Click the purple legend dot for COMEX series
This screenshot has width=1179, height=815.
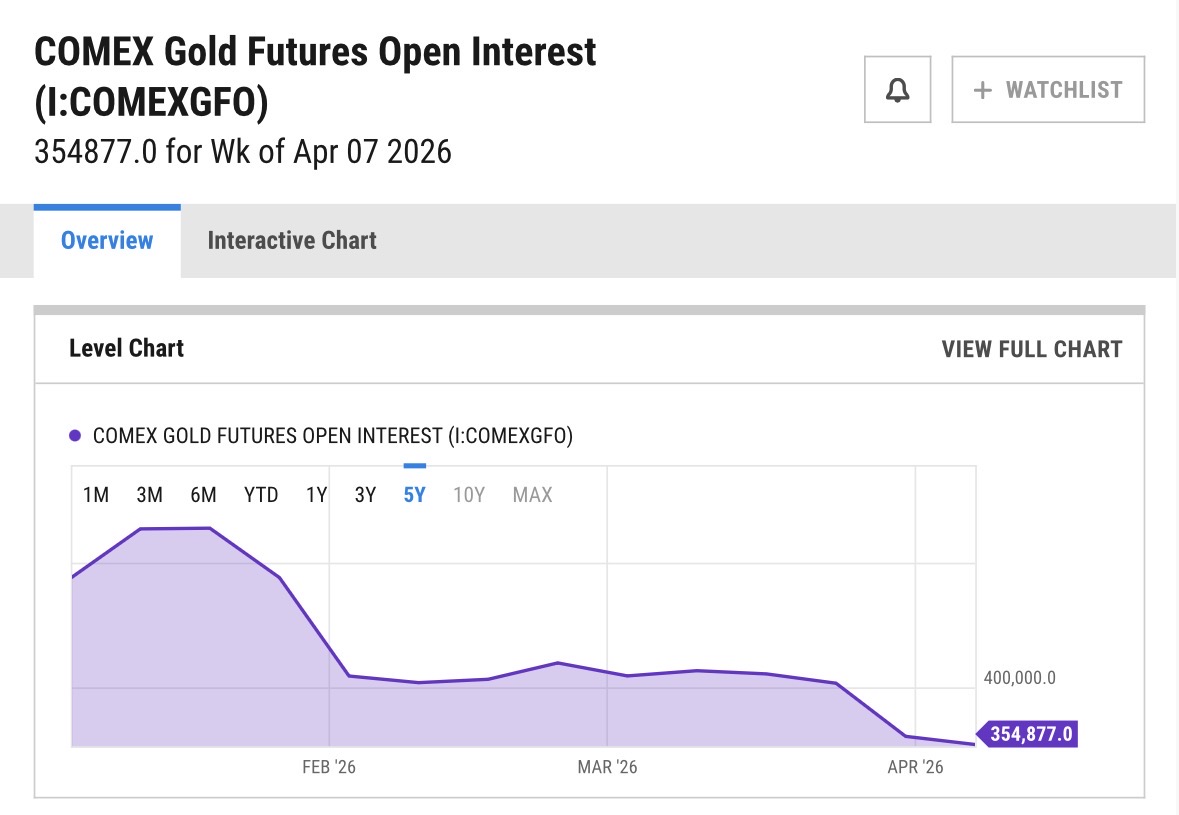click(x=75, y=436)
